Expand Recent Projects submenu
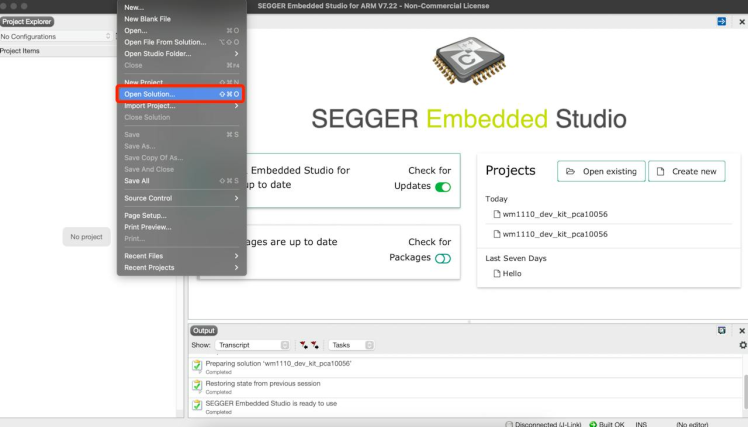The height and width of the screenshot is (427, 748). [181, 268]
